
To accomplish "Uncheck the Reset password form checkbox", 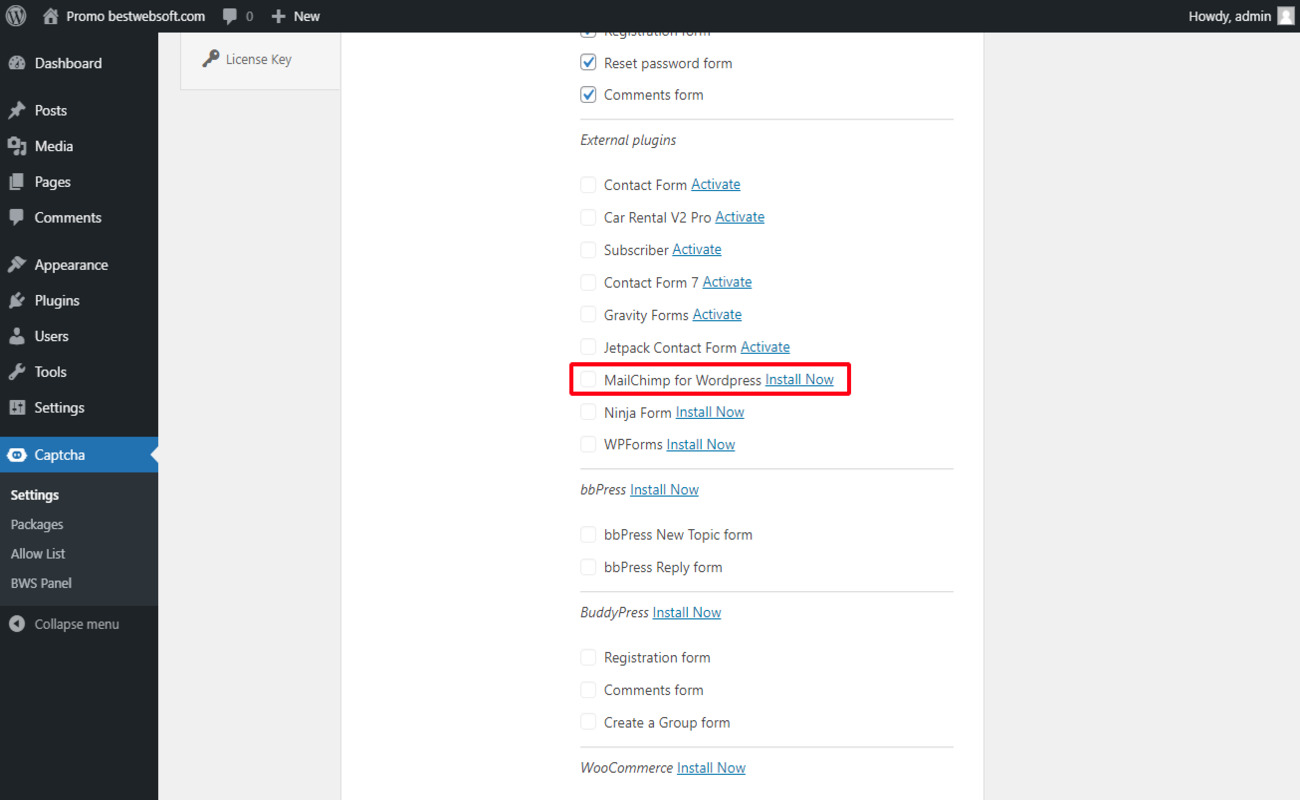I will pos(588,63).
